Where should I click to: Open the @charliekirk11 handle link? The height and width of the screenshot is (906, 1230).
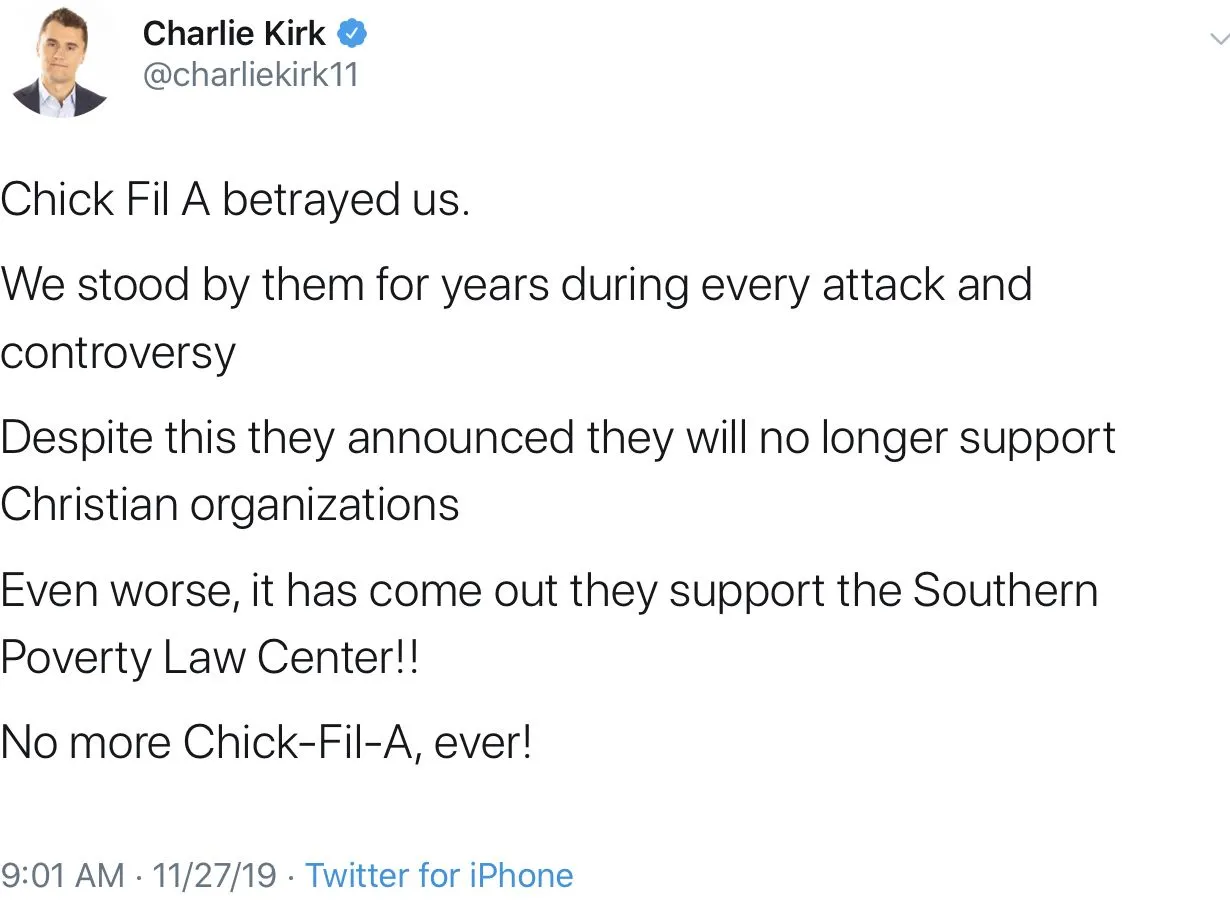tap(251, 76)
